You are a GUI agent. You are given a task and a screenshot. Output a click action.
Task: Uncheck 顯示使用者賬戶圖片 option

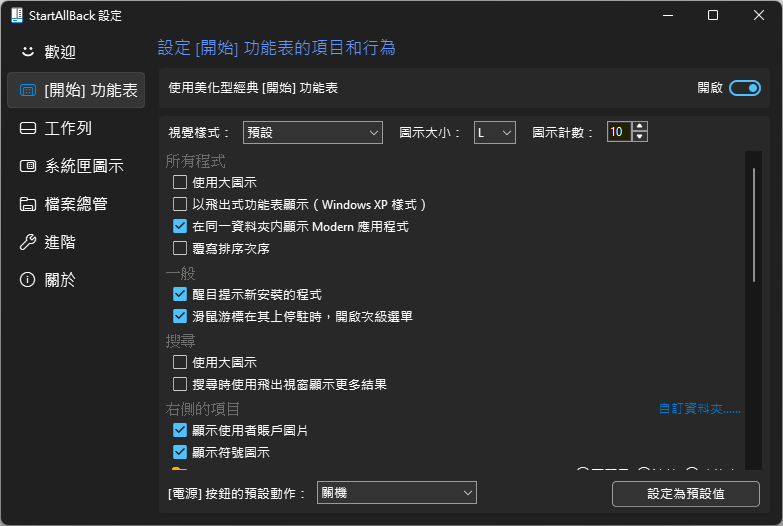[x=180, y=430]
